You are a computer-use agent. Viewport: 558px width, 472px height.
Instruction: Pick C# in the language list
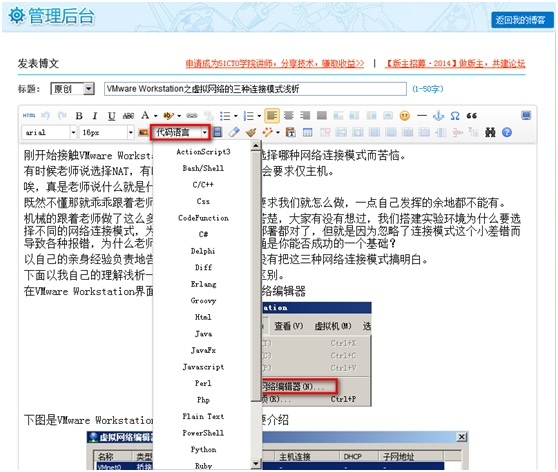[x=203, y=235]
